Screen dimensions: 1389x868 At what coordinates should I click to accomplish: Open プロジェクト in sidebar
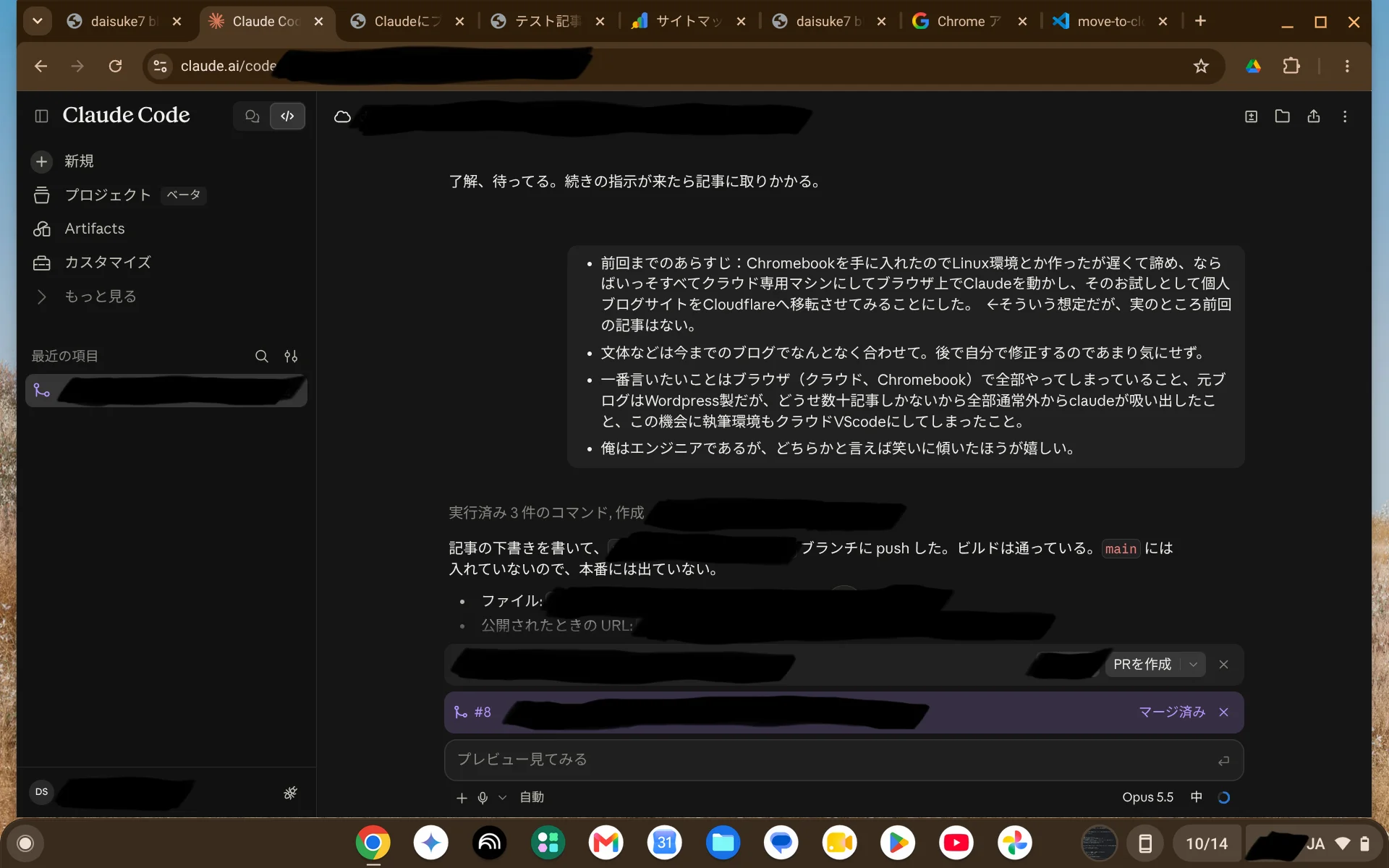tap(109, 195)
